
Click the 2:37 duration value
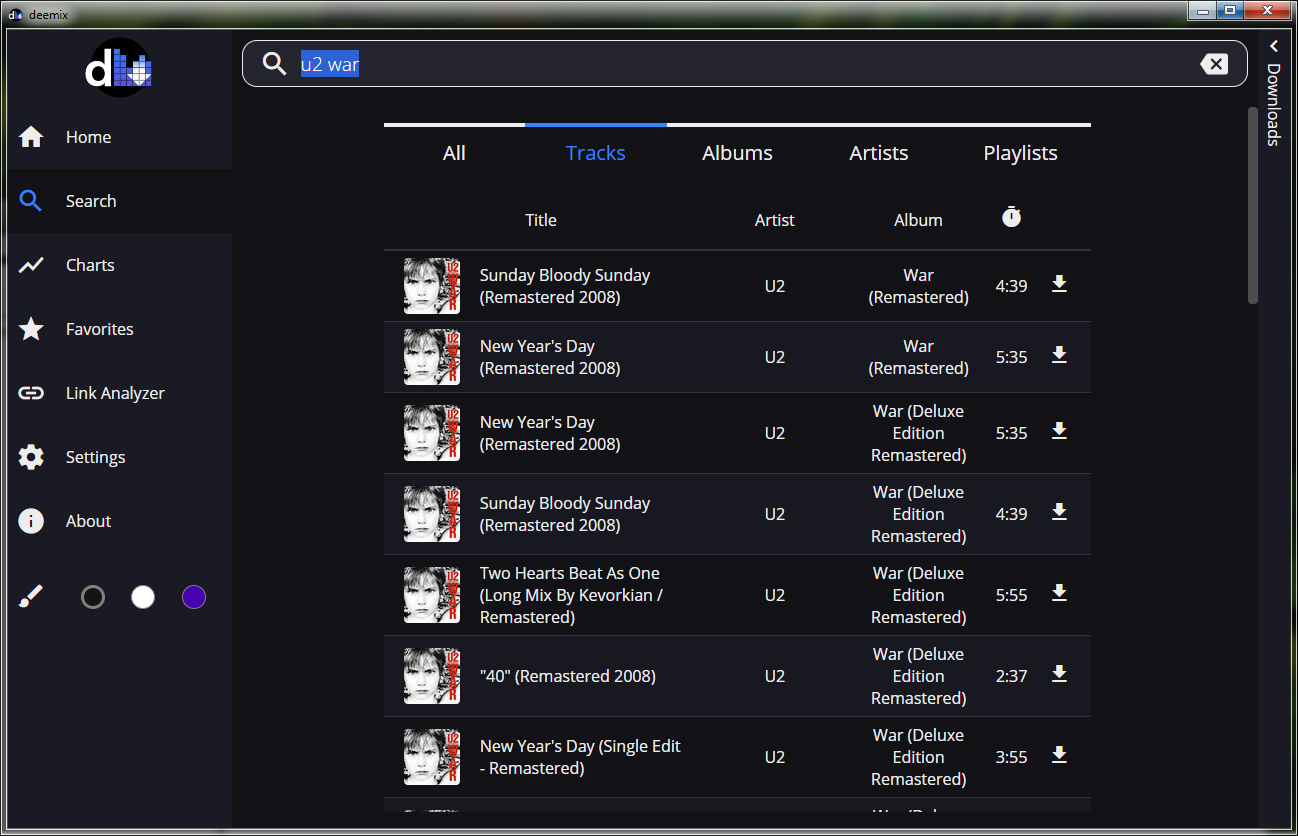(1012, 676)
